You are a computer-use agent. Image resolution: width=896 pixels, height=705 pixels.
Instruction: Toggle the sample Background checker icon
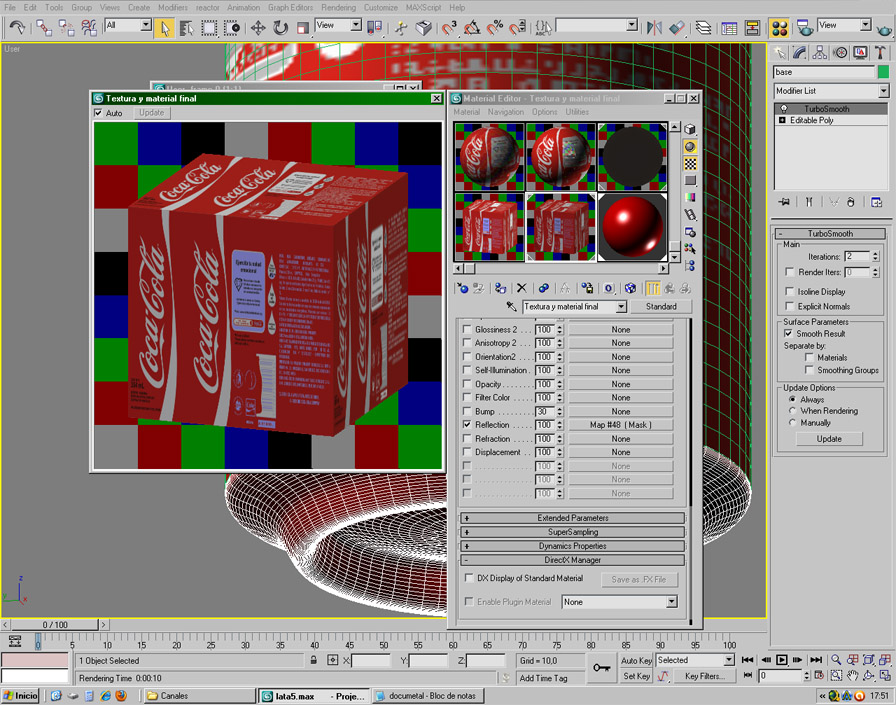pyautogui.click(x=690, y=164)
